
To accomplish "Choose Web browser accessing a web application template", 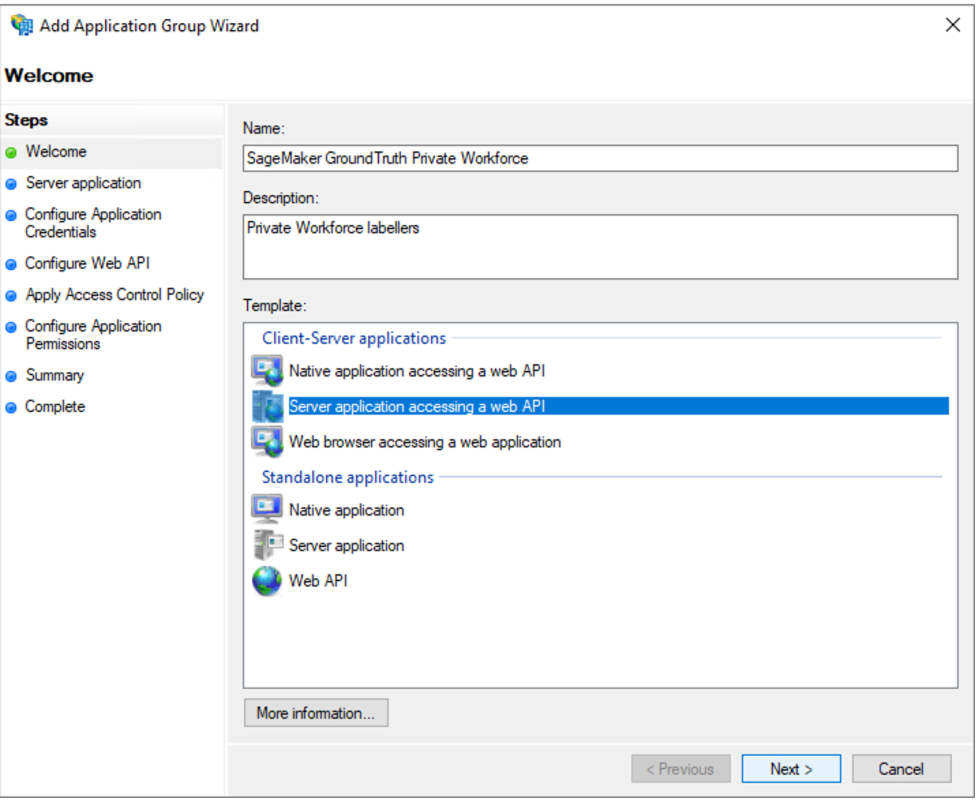I will click(x=424, y=442).
